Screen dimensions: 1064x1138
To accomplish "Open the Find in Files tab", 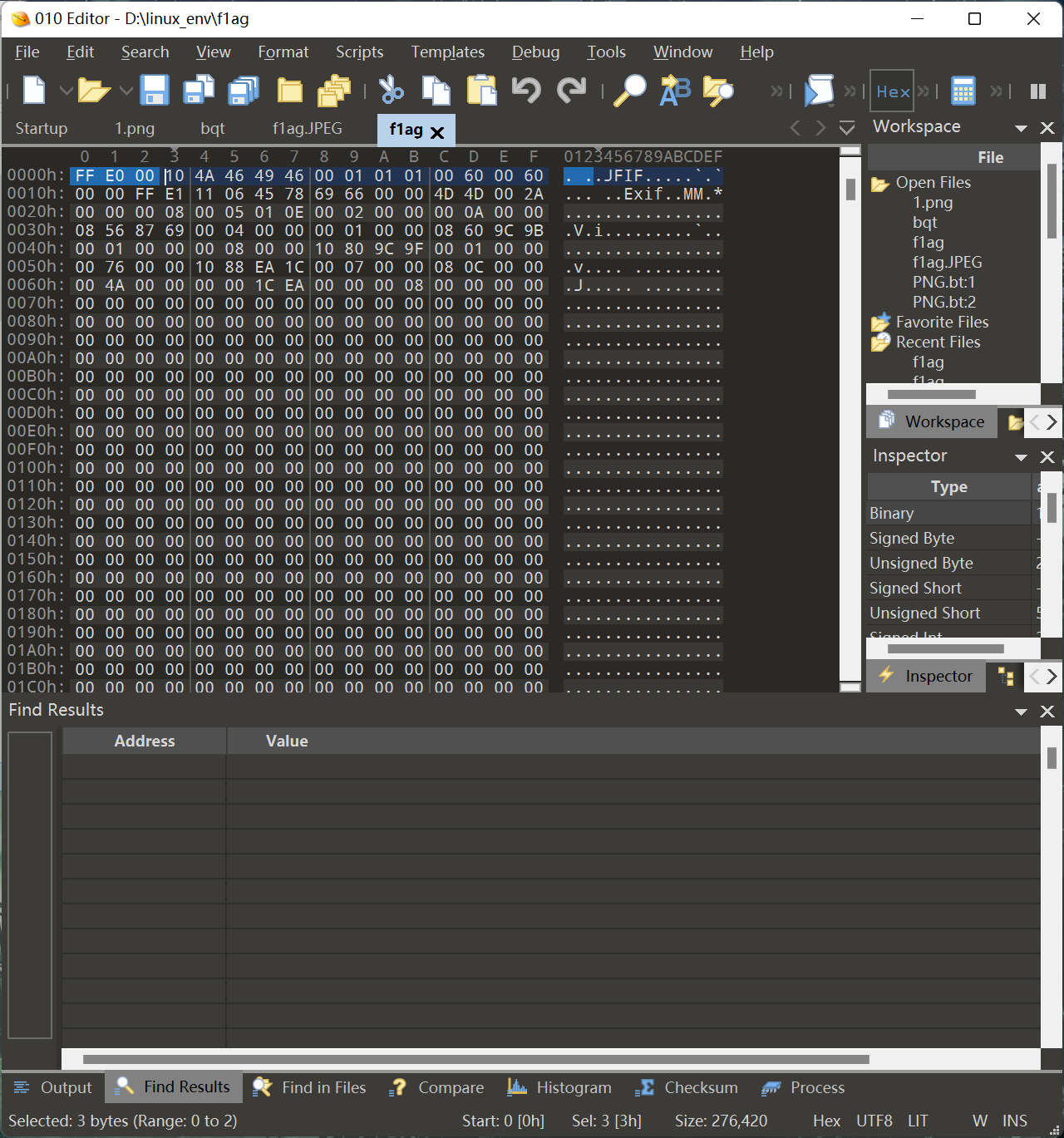I will [x=309, y=1087].
